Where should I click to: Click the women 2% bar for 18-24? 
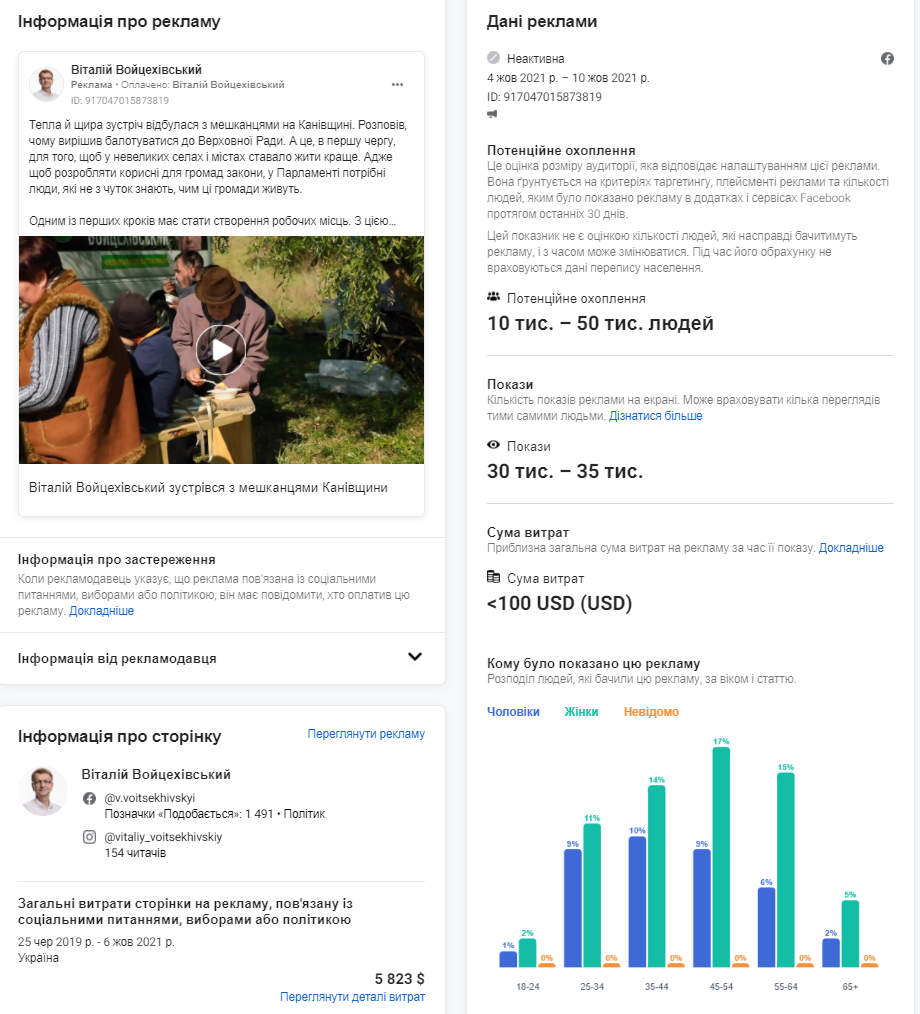(x=527, y=953)
